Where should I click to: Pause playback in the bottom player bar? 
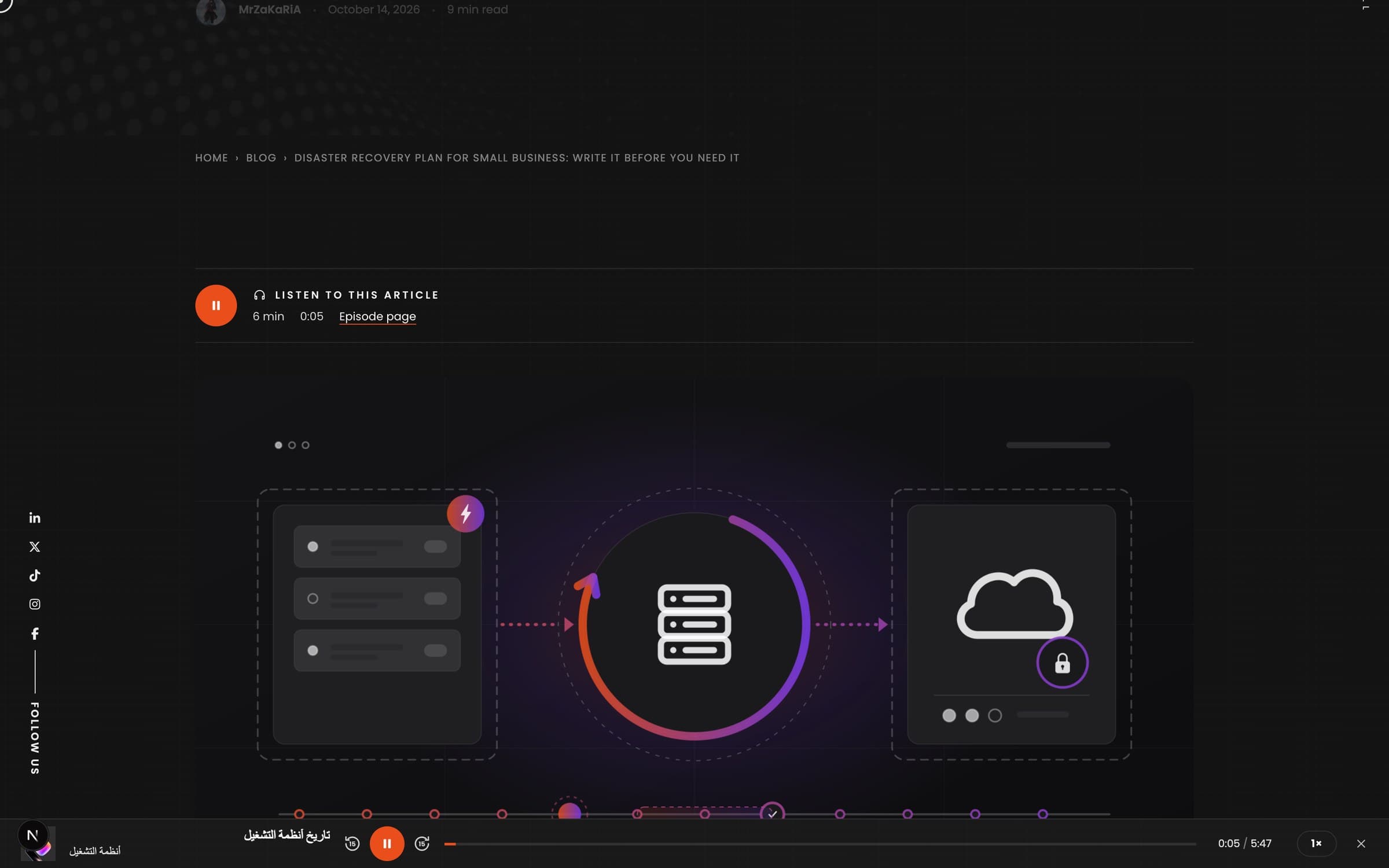[x=387, y=844]
